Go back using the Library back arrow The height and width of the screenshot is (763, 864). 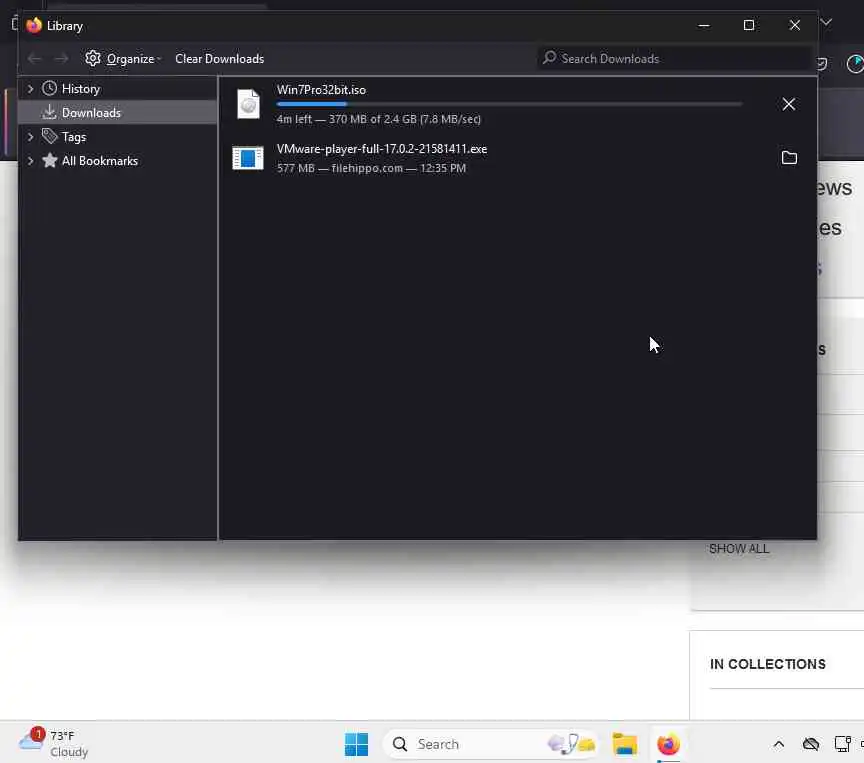[x=34, y=58]
